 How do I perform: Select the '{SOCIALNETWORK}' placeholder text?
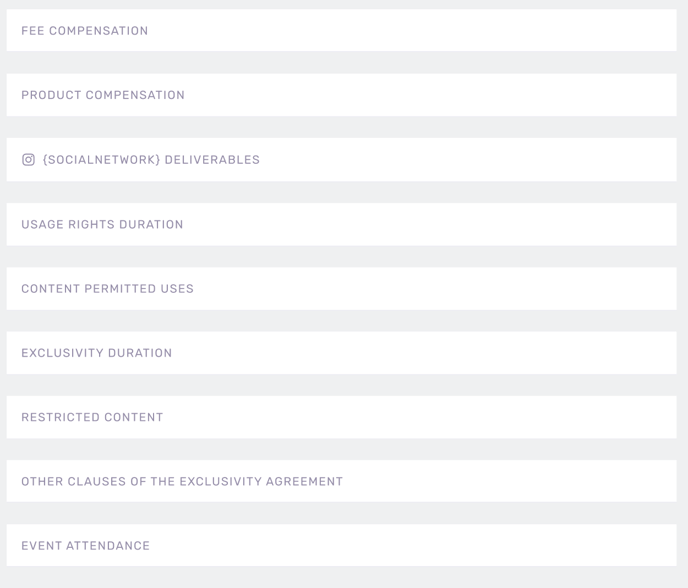(101, 160)
